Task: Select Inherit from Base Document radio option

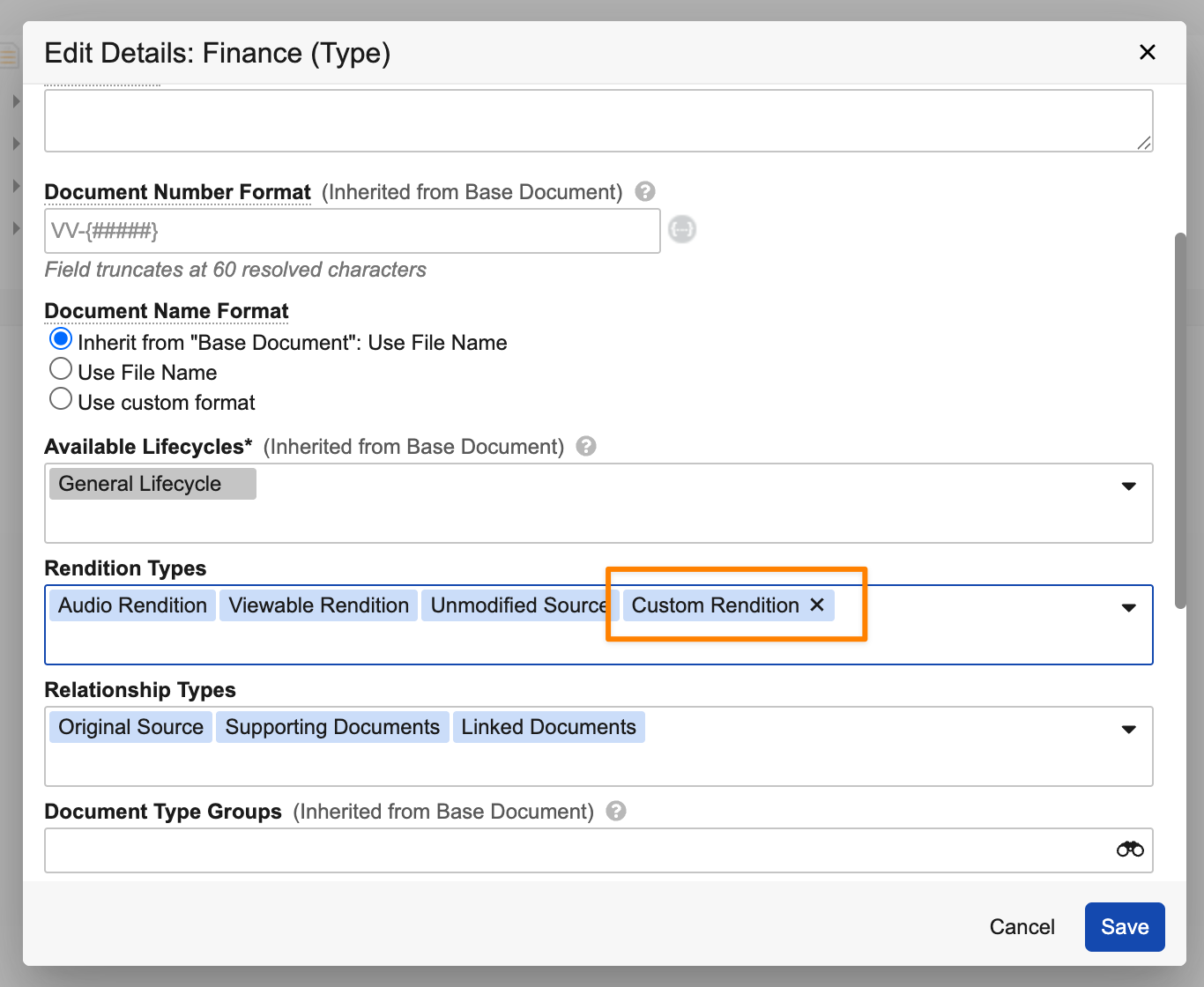Action: [x=61, y=339]
